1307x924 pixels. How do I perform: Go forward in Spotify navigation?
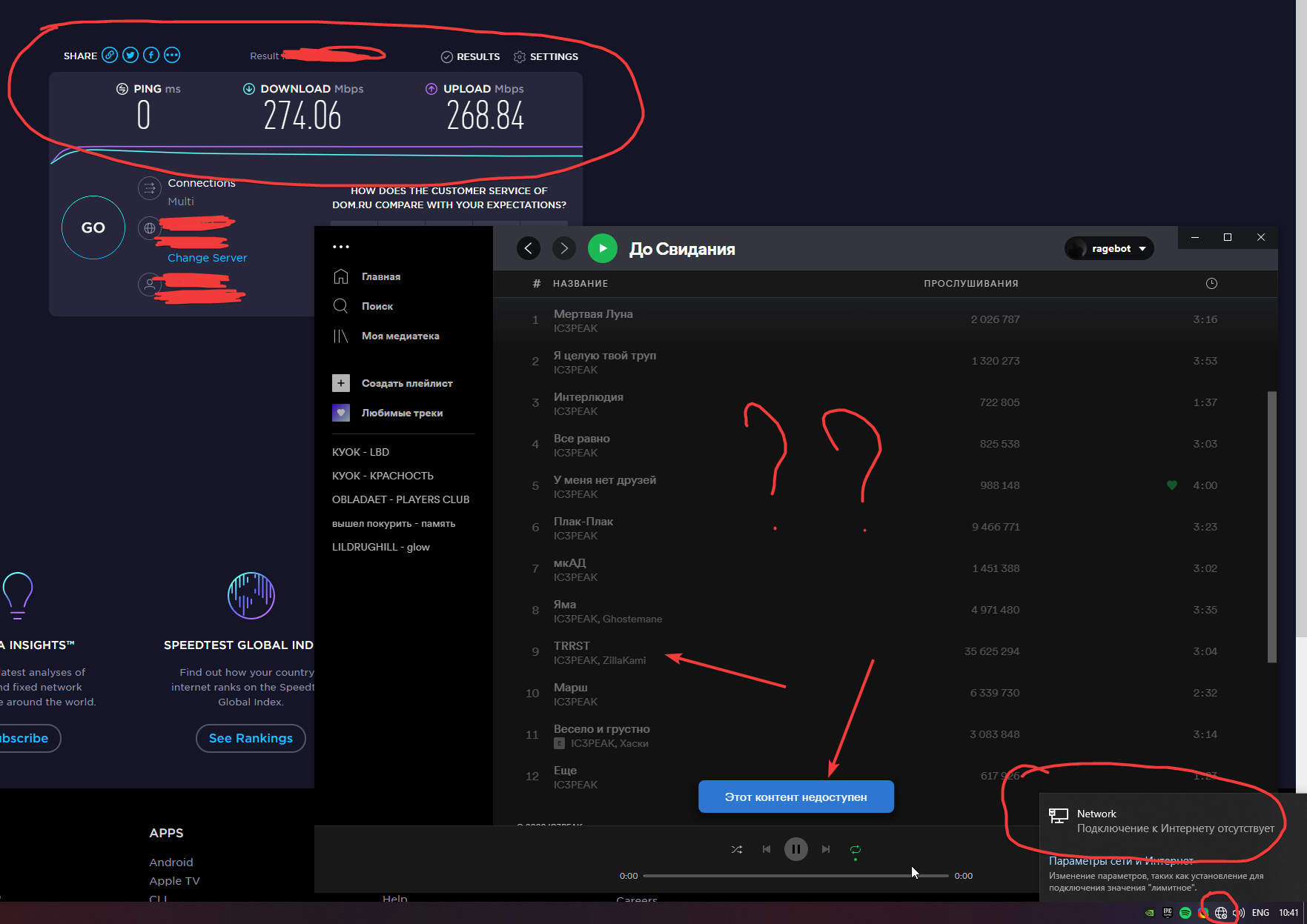click(564, 248)
